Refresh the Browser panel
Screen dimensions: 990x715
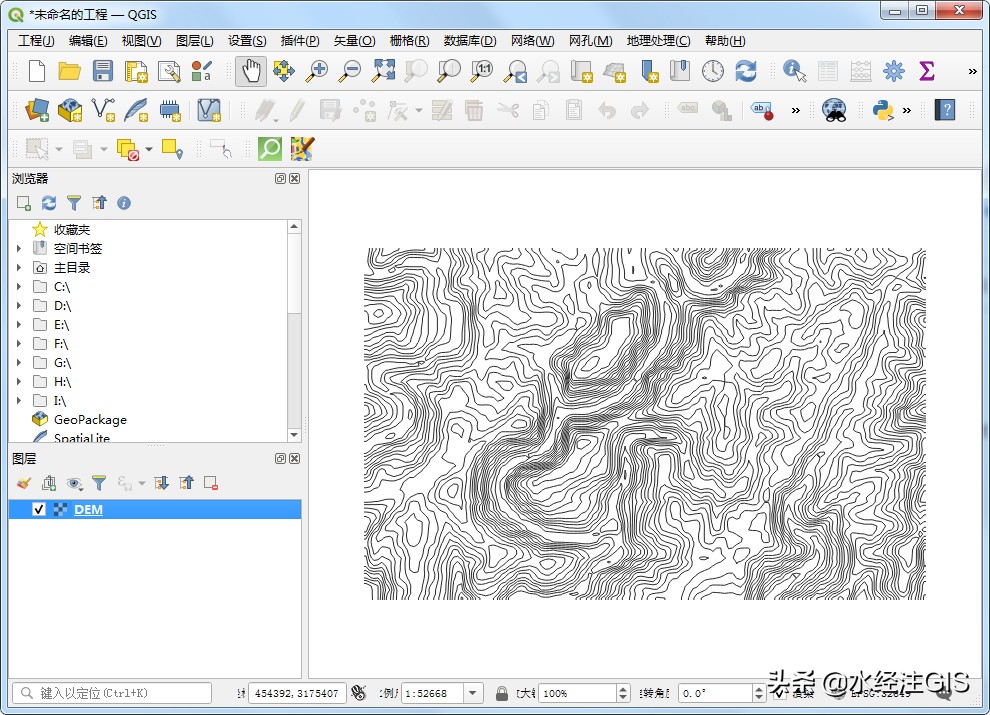tap(49, 203)
